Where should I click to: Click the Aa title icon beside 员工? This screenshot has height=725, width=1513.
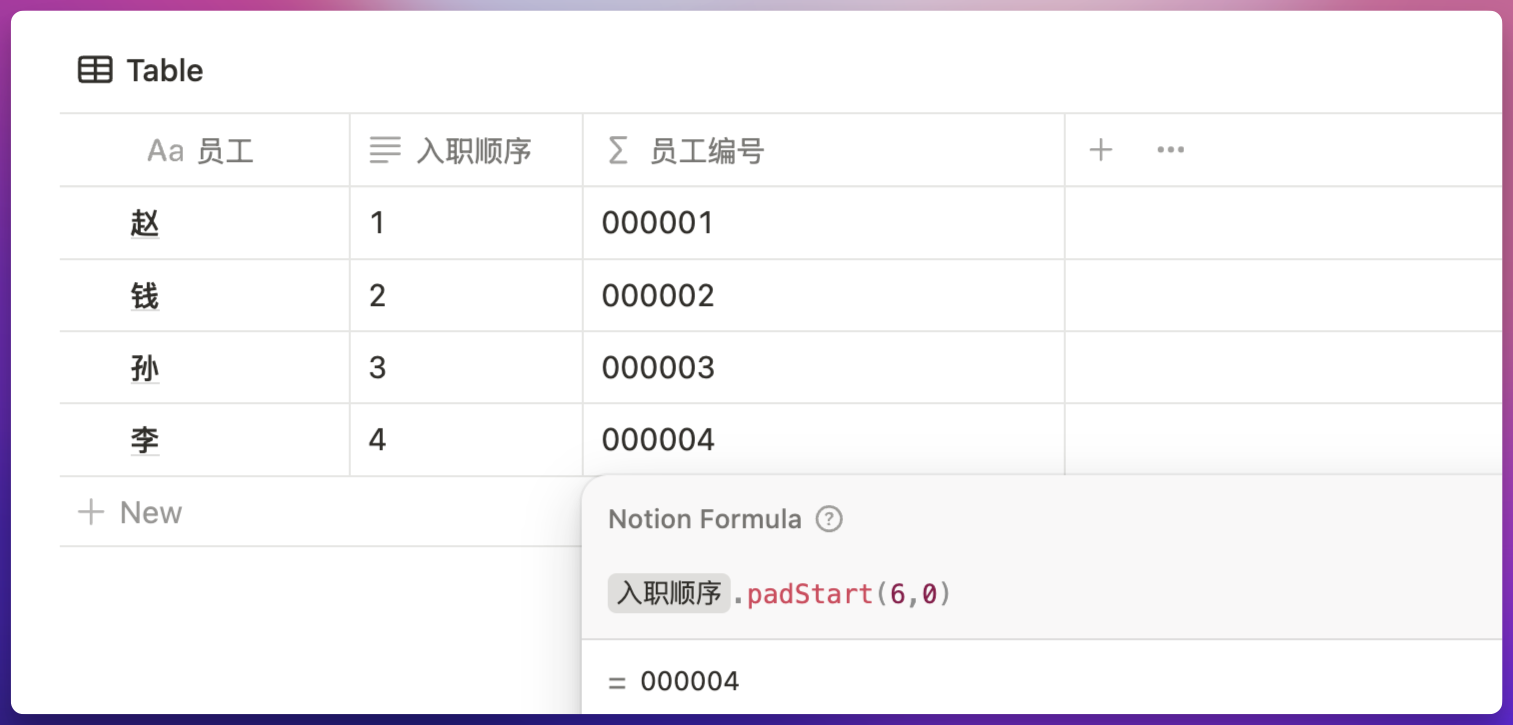pos(165,151)
